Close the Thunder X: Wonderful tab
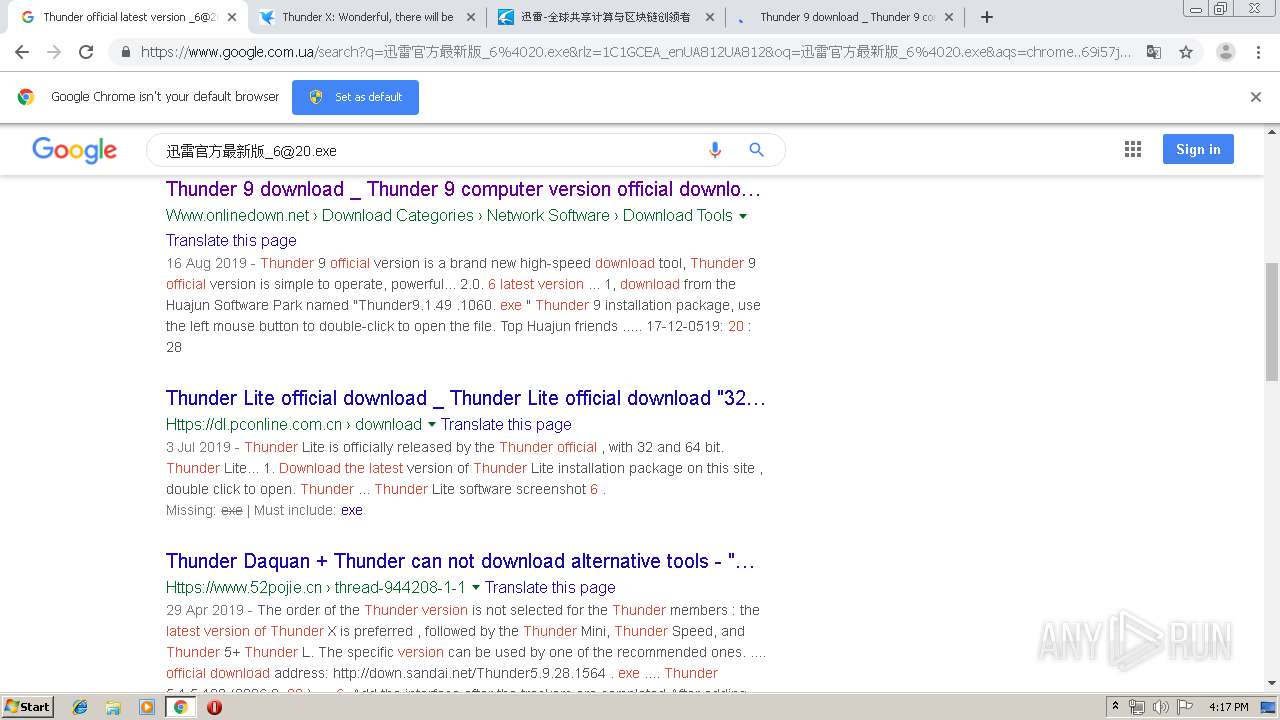This screenshot has width=1280, height=720. [471, 17]
